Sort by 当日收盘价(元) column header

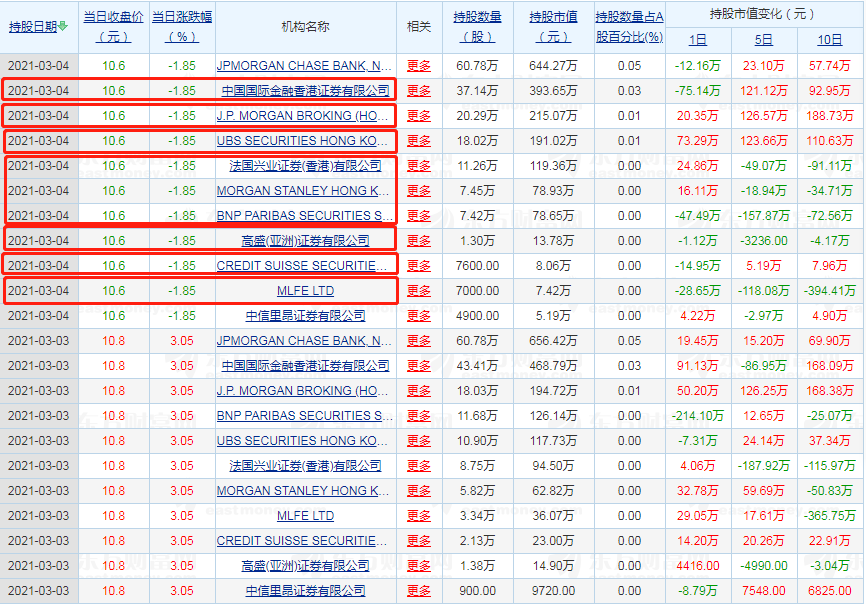pos(113,27)
